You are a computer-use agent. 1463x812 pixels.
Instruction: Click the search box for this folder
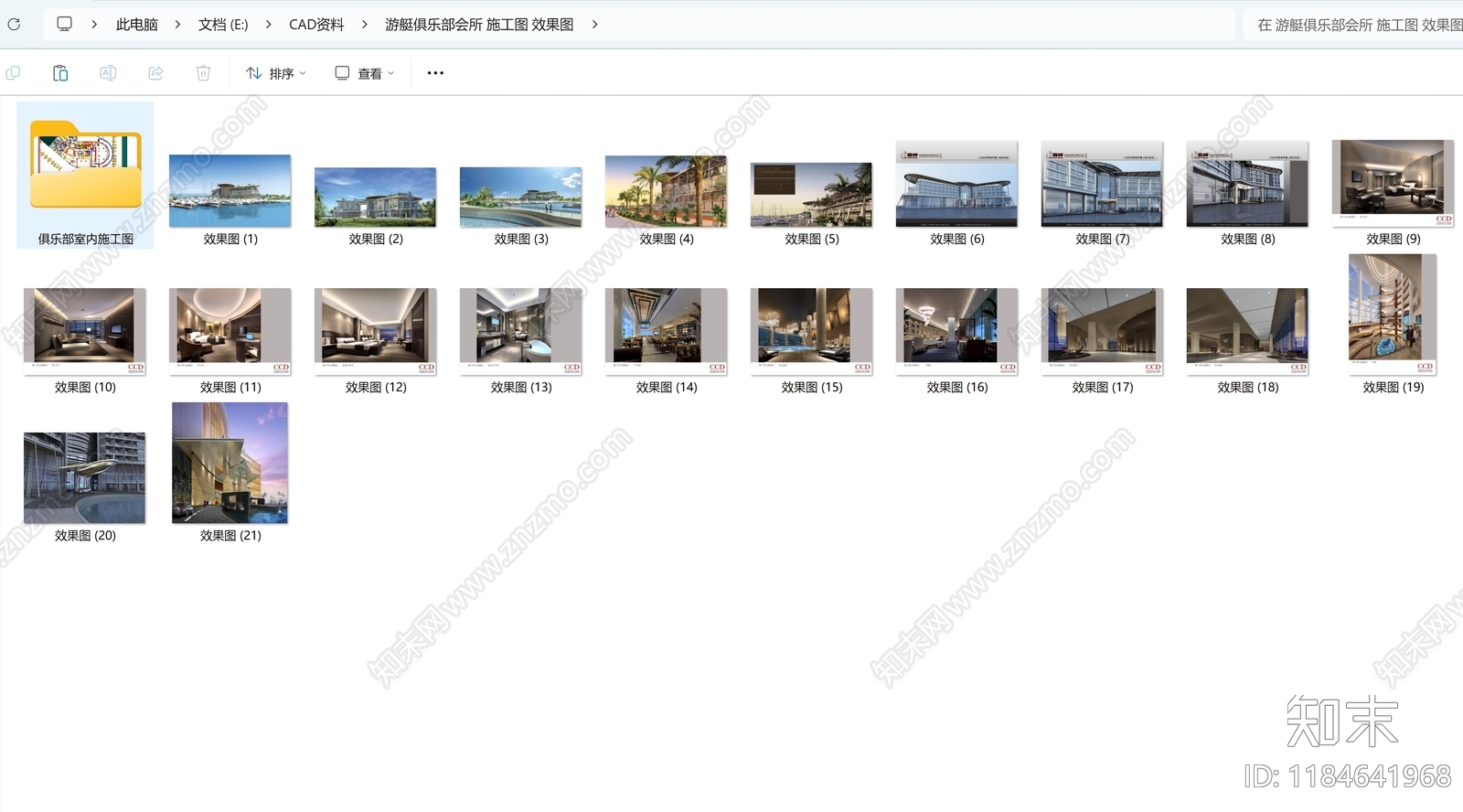click(x=1353, y=25)
